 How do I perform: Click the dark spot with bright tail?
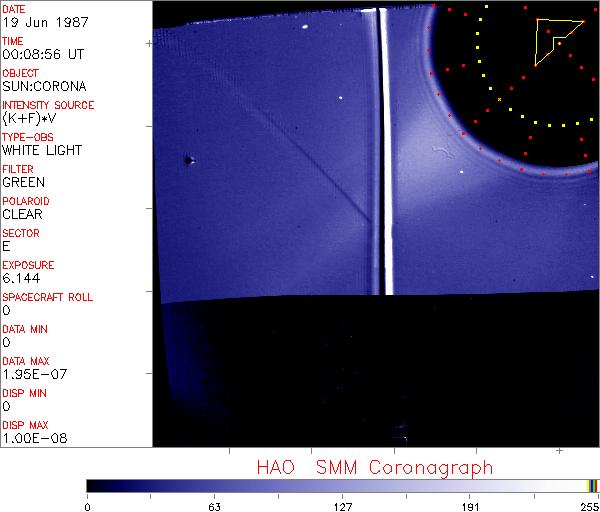click(189, 159)
